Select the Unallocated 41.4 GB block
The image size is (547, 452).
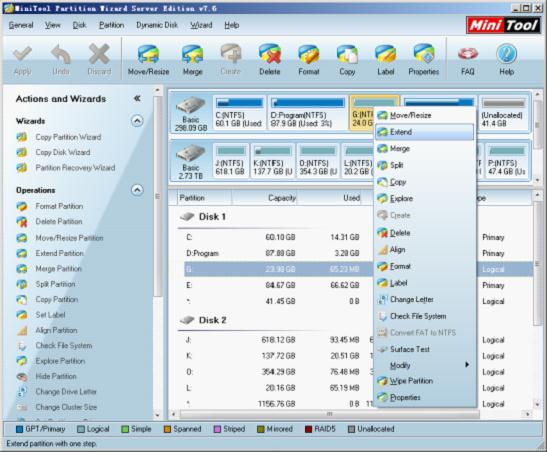[x=504, y=113]
